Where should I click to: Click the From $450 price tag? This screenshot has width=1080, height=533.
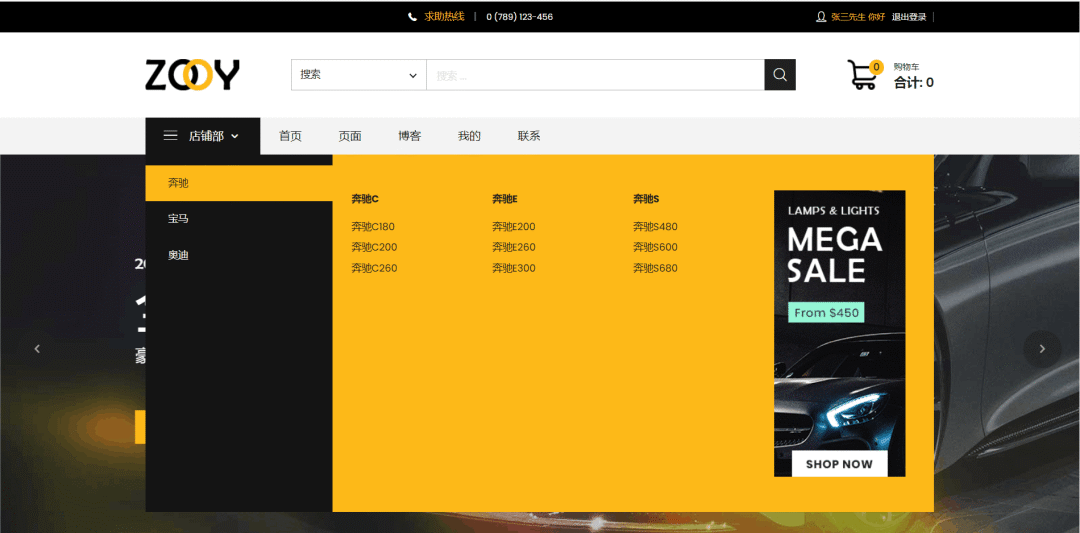[x=826, y=313]
